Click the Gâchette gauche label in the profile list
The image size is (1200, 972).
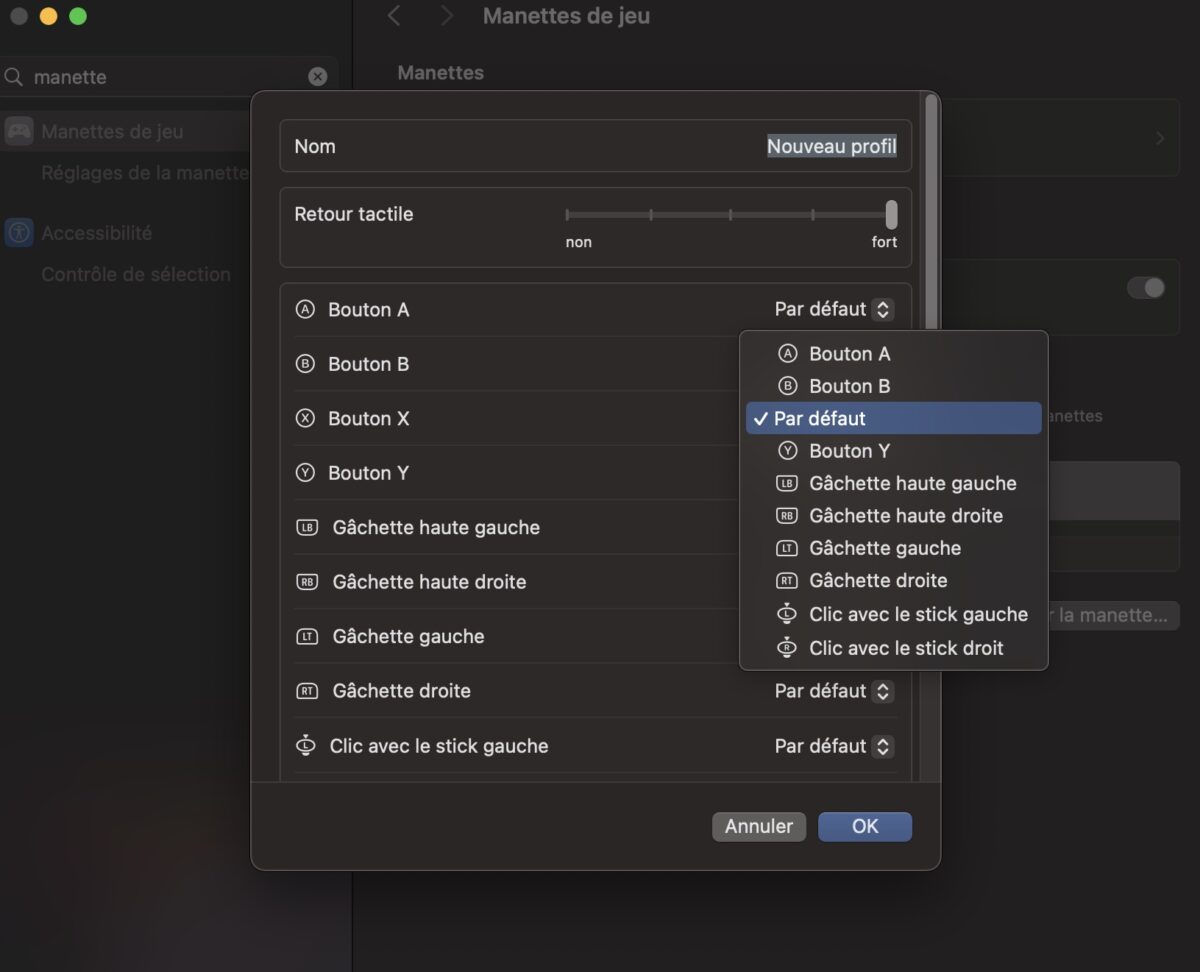(x=408, y=636)
